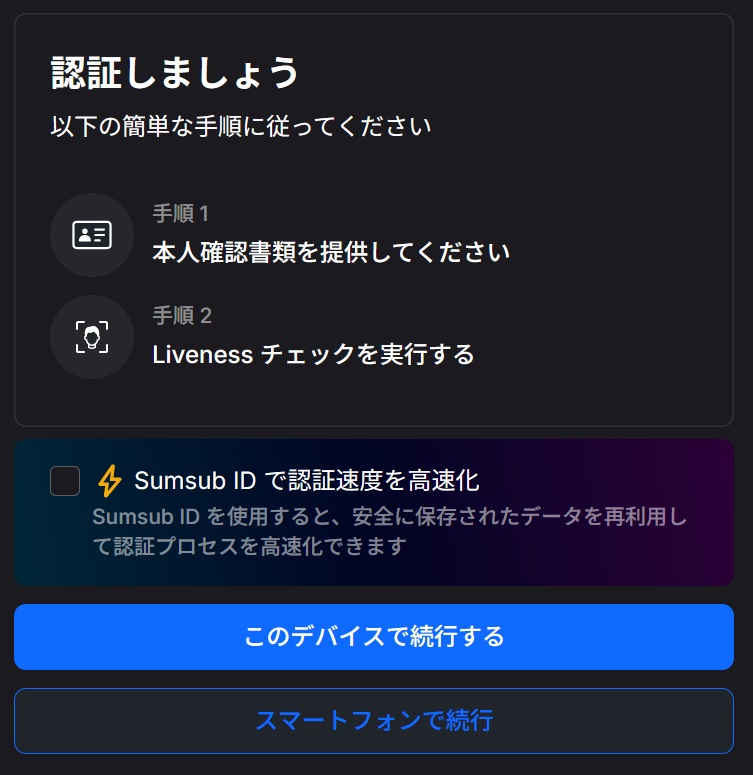This screenshot has width=753, height=775.
Task: Choose the スマートフォンで続行 button
Action: pyautogui.click(x=374, y=720)
